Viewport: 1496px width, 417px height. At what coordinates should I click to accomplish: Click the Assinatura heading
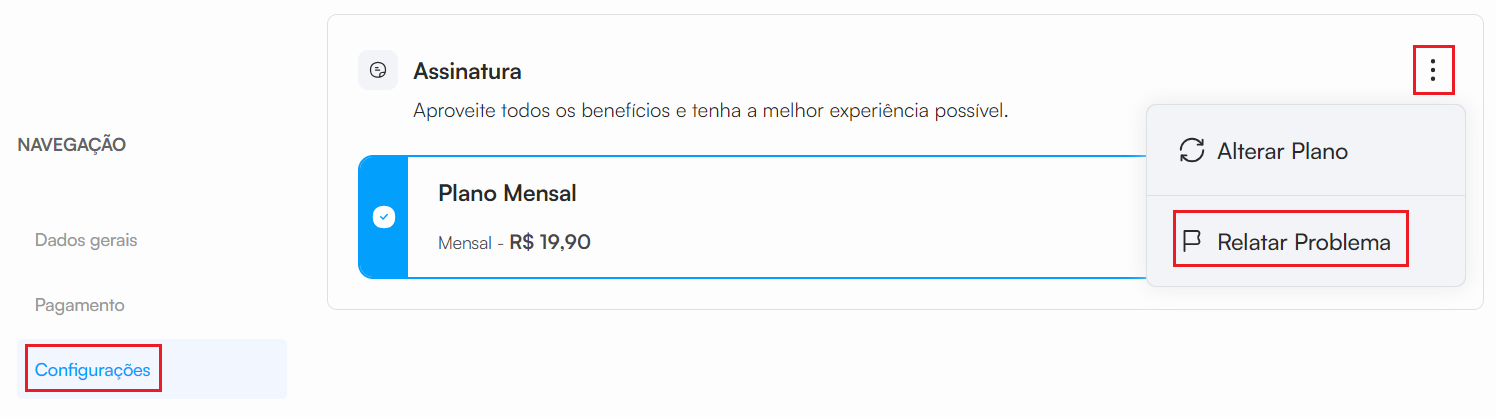point(467,71)
